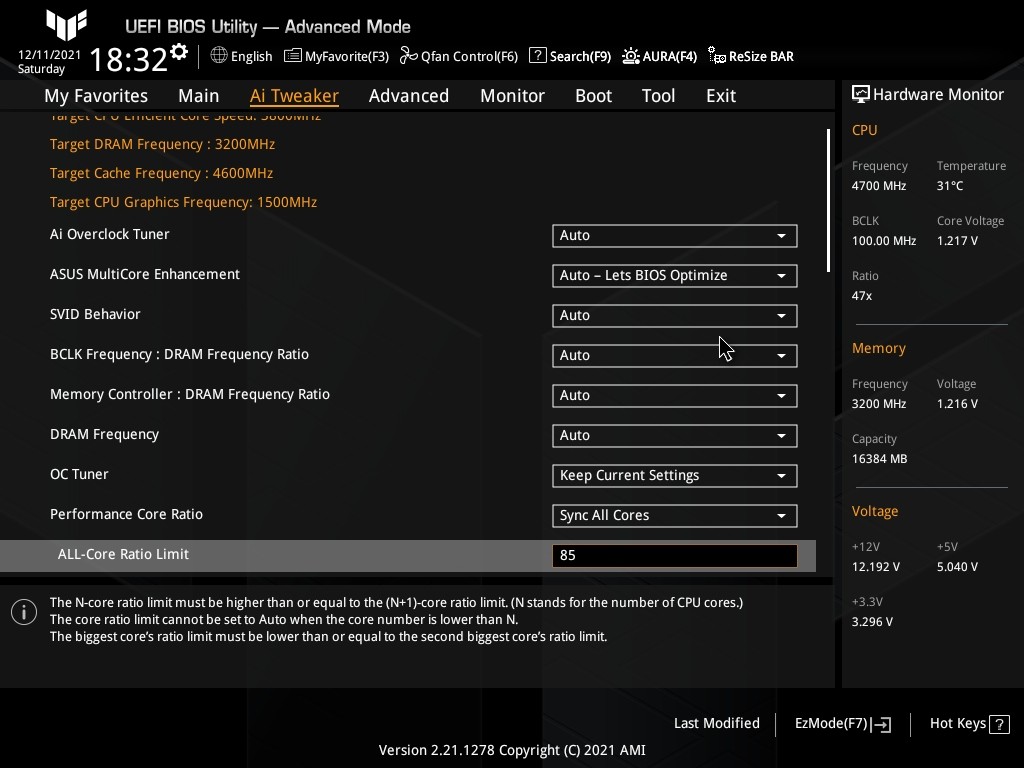
Task: Switch to EzMode(F7)
Action: tap(842, 724)
